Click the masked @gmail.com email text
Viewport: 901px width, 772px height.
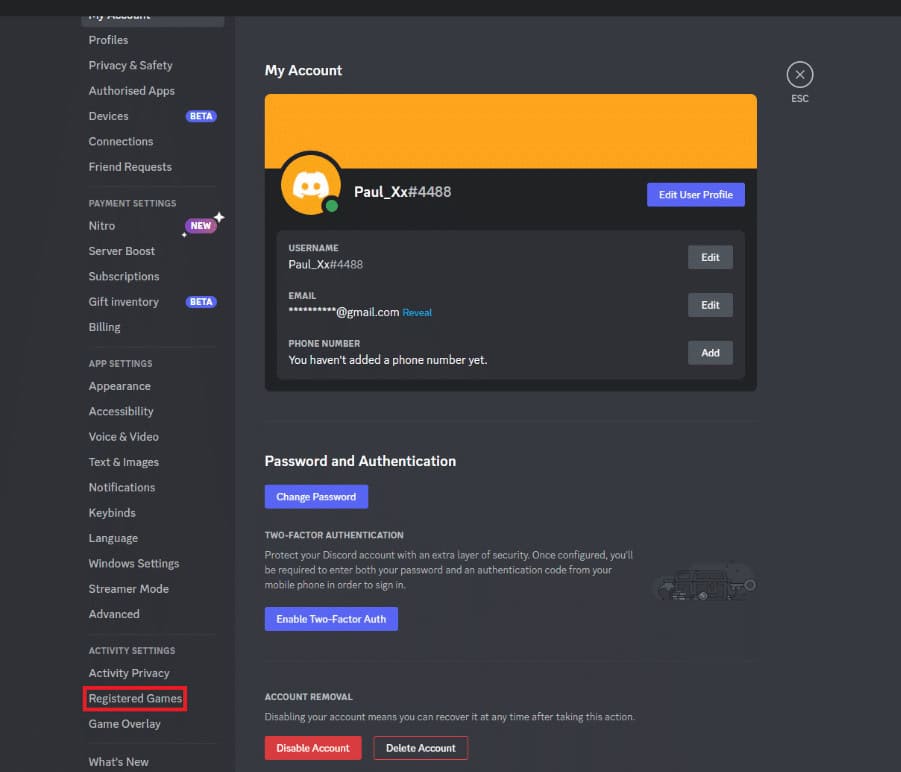(x=344, y=312)
